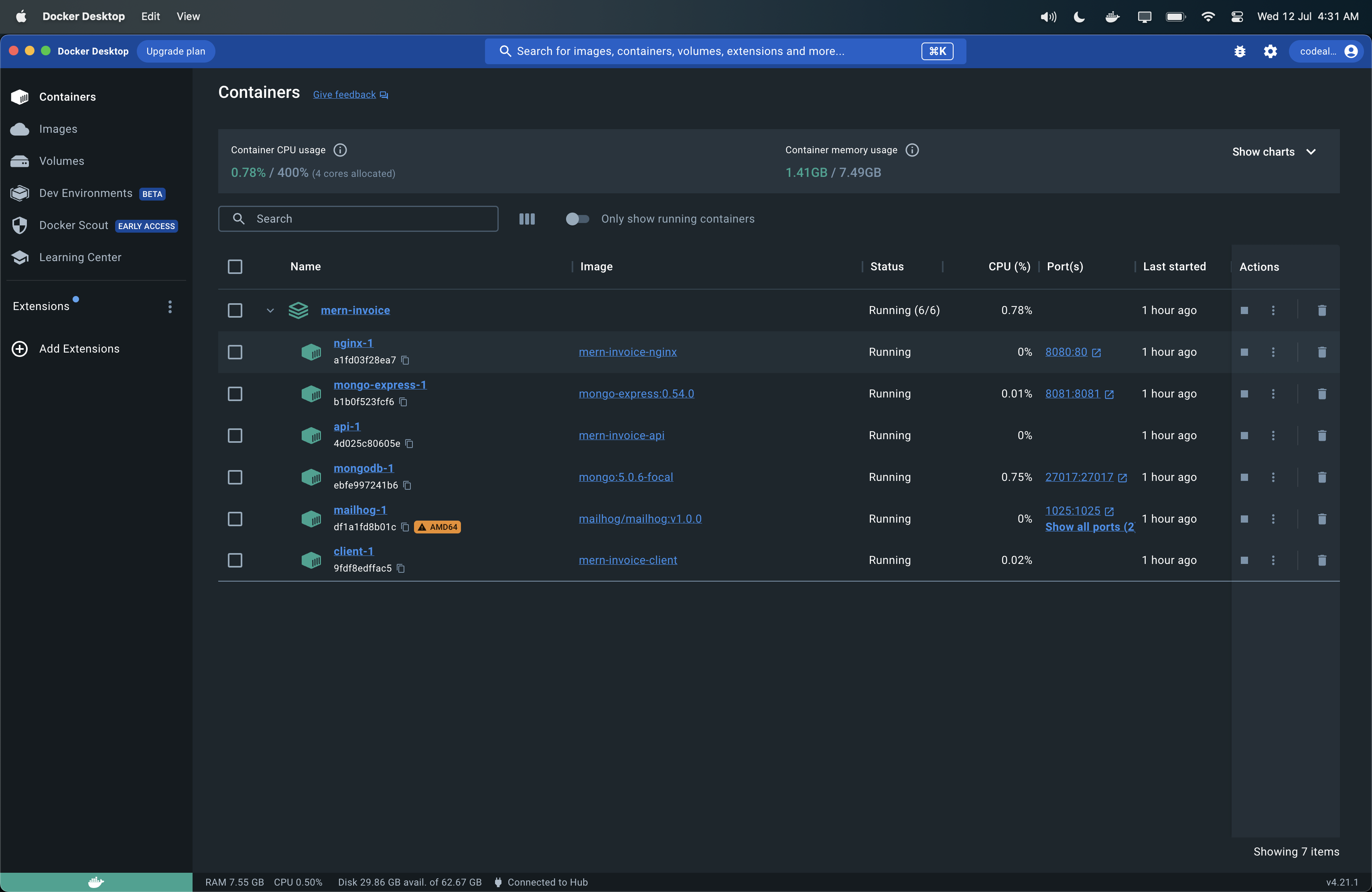This screenshot has height=892, width=1372.
Task: Open Docker Scout from the sidebar
Action: (x=74, y=225)
